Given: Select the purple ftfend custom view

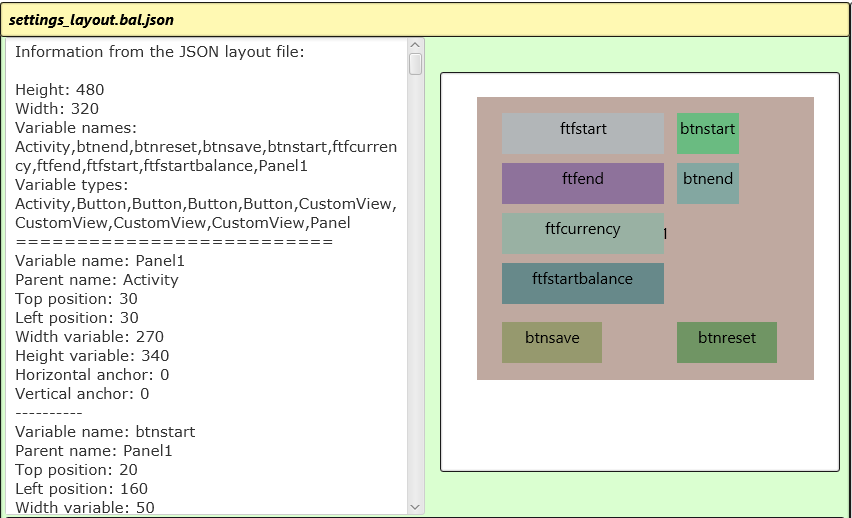Looking at the screenshot, I should point(582,183).
